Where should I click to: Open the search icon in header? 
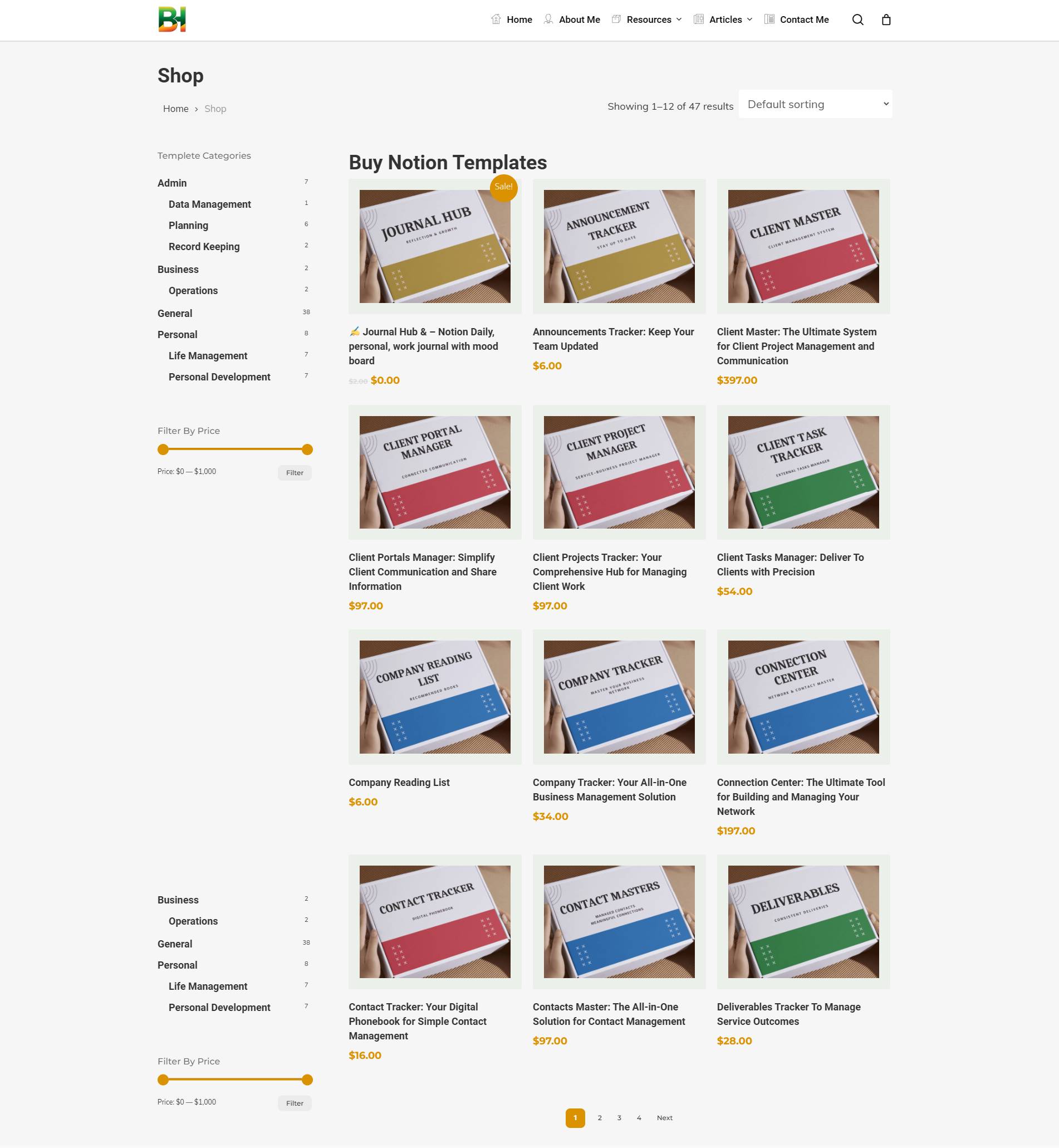point(857,20)
